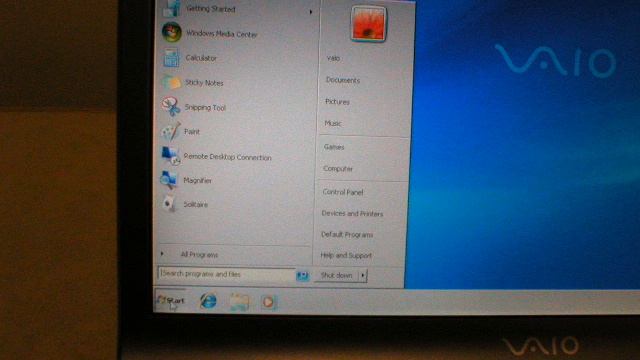The height and width of the screenshot is (360, 640).
Task: Click Internet Explorer taskbar icon
Action: [208, 301]
